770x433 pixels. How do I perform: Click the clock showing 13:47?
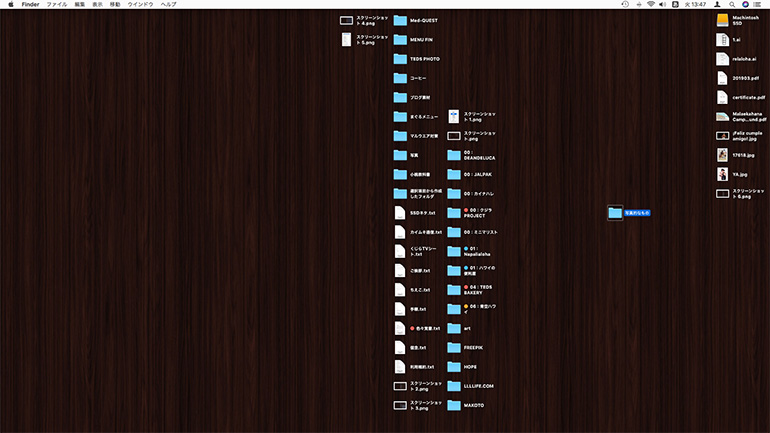(x=697, y=4)
